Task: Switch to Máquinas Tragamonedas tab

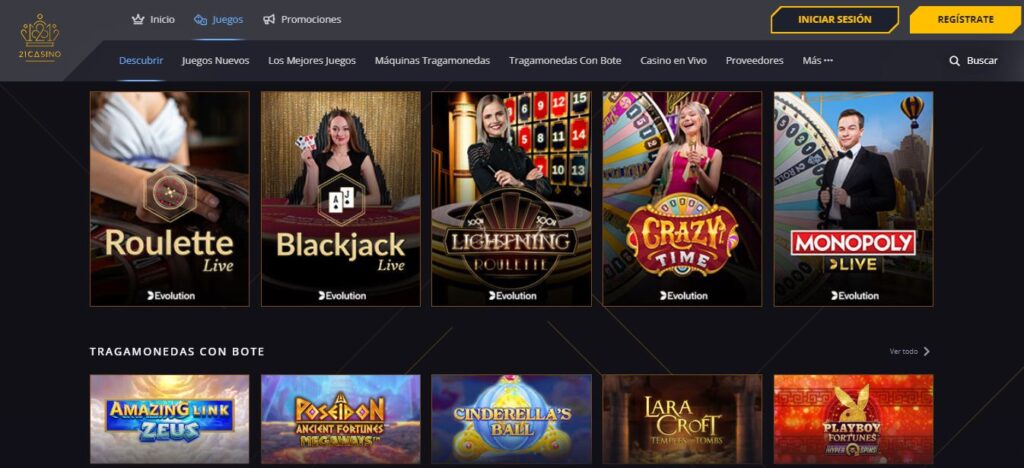Action: click(432, 61)
